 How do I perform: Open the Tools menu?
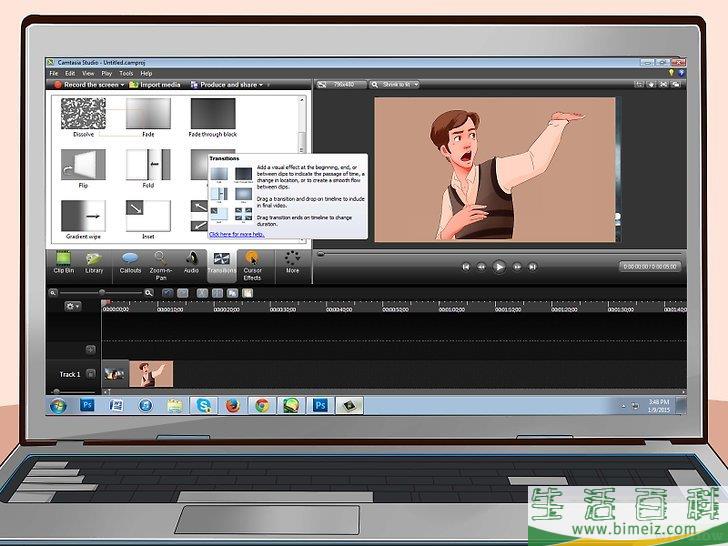pyautogui.click(x=126, y=73)
